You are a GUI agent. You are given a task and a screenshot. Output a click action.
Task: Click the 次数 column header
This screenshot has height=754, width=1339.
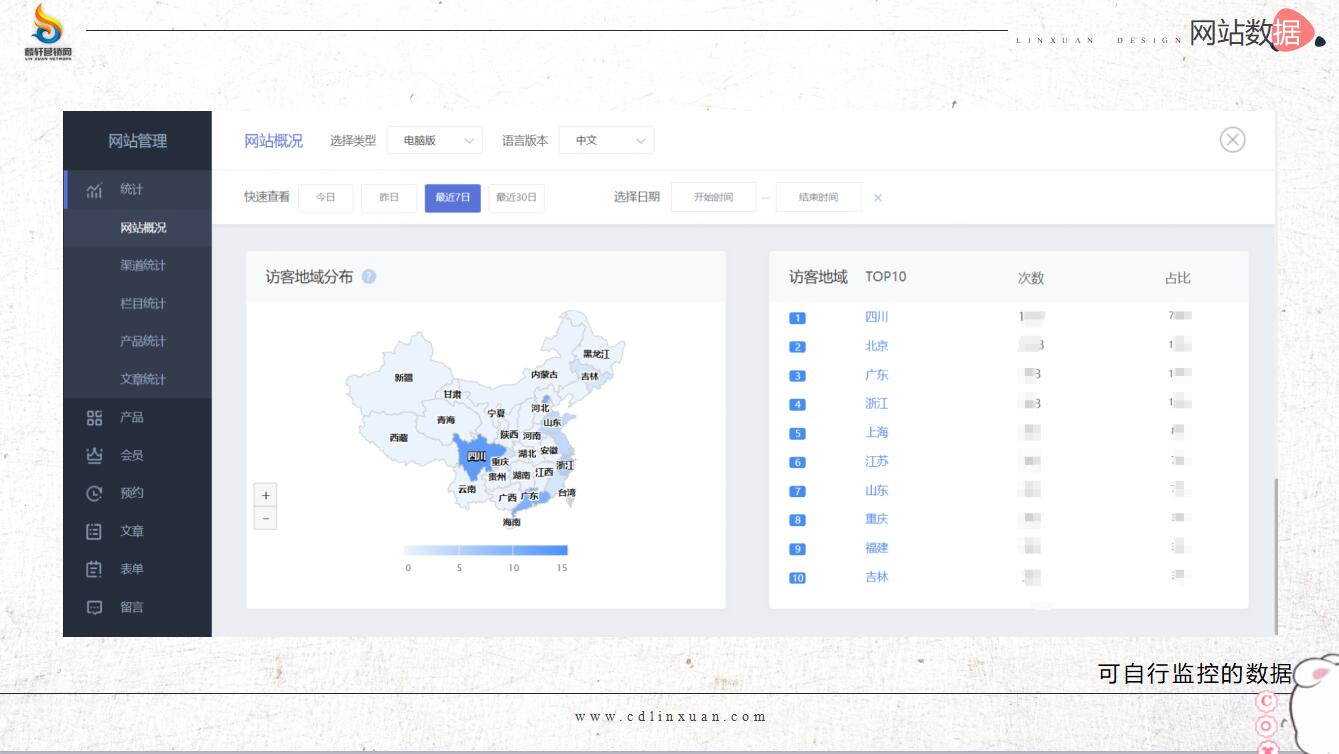1031,278
